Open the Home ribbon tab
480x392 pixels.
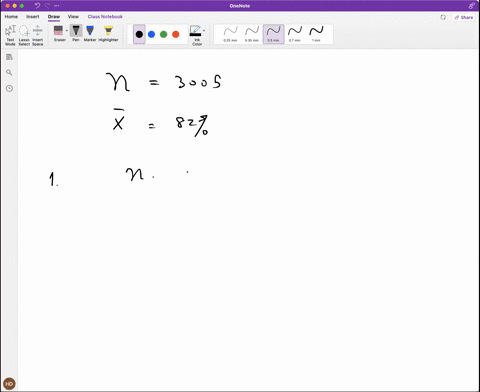11,17
